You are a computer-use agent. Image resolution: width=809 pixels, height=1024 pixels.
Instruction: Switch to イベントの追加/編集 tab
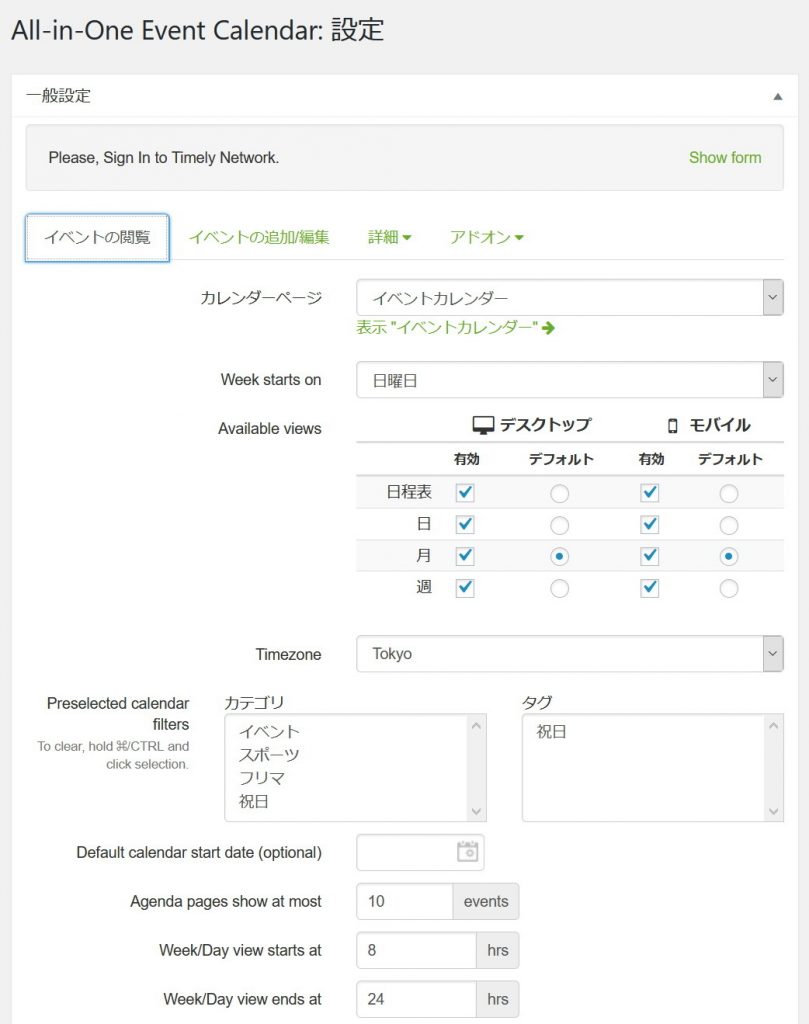[x=259, y=237]
